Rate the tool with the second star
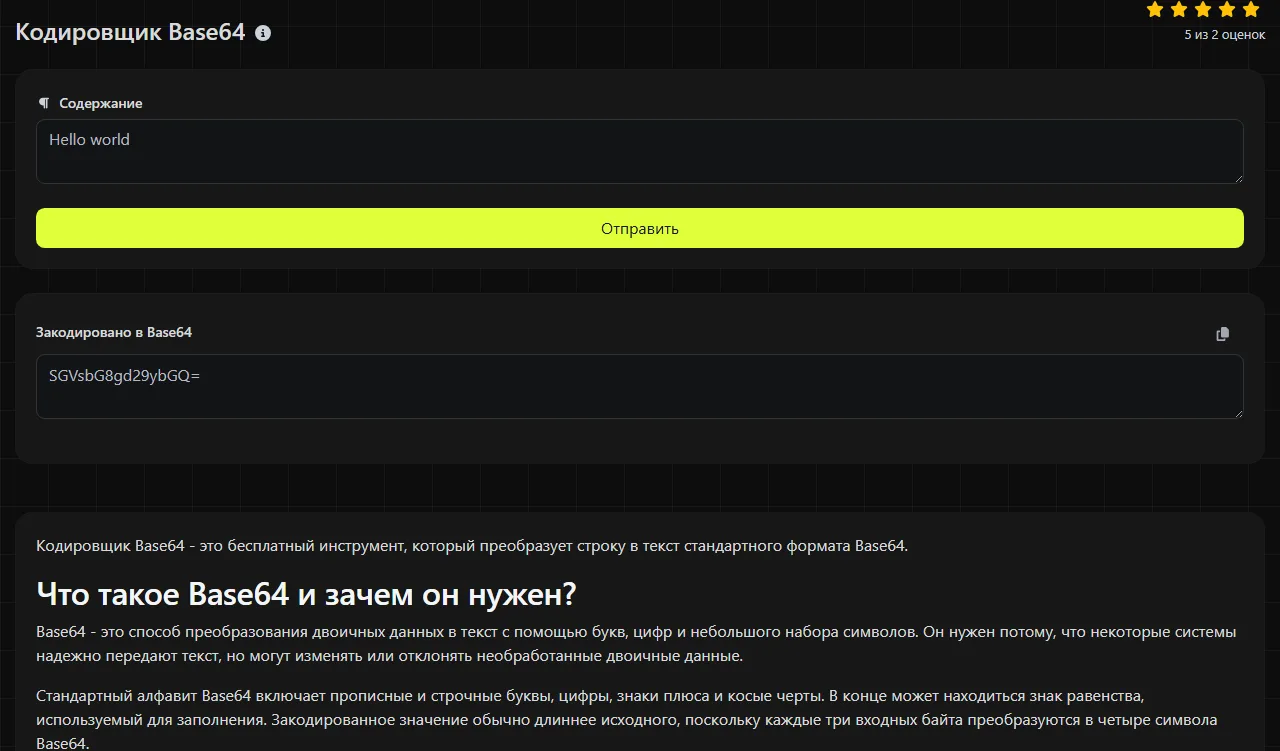1280x751 pixels. (x=1179, y=10)
